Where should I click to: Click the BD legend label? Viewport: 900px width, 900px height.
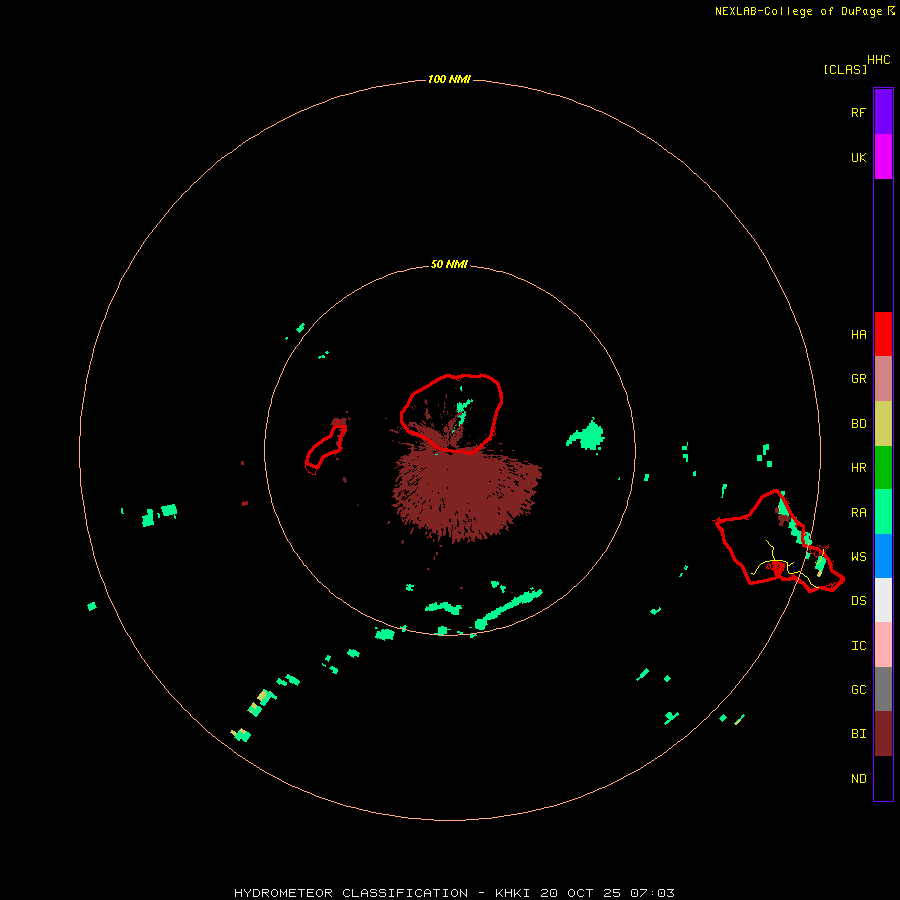[x=858, y=424]
